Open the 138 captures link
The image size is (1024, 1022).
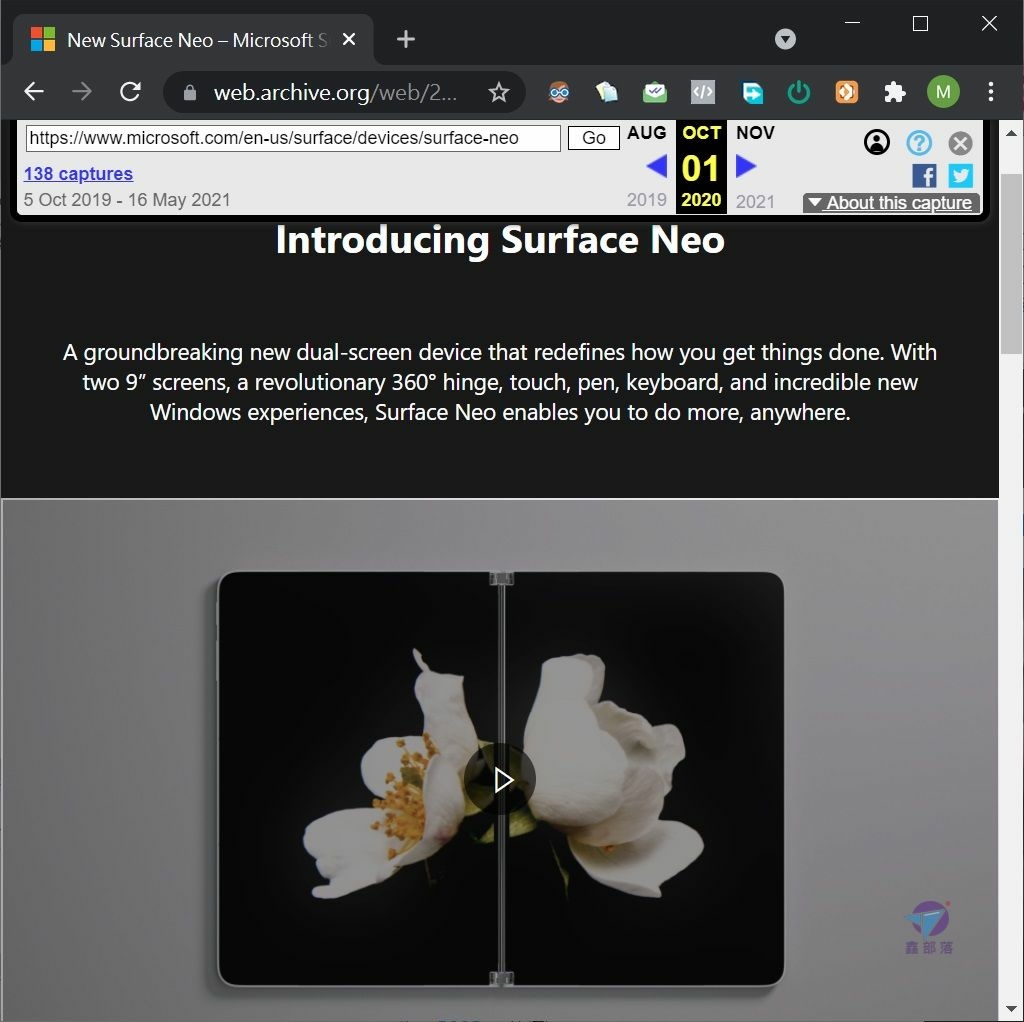(x=78, y=174)
